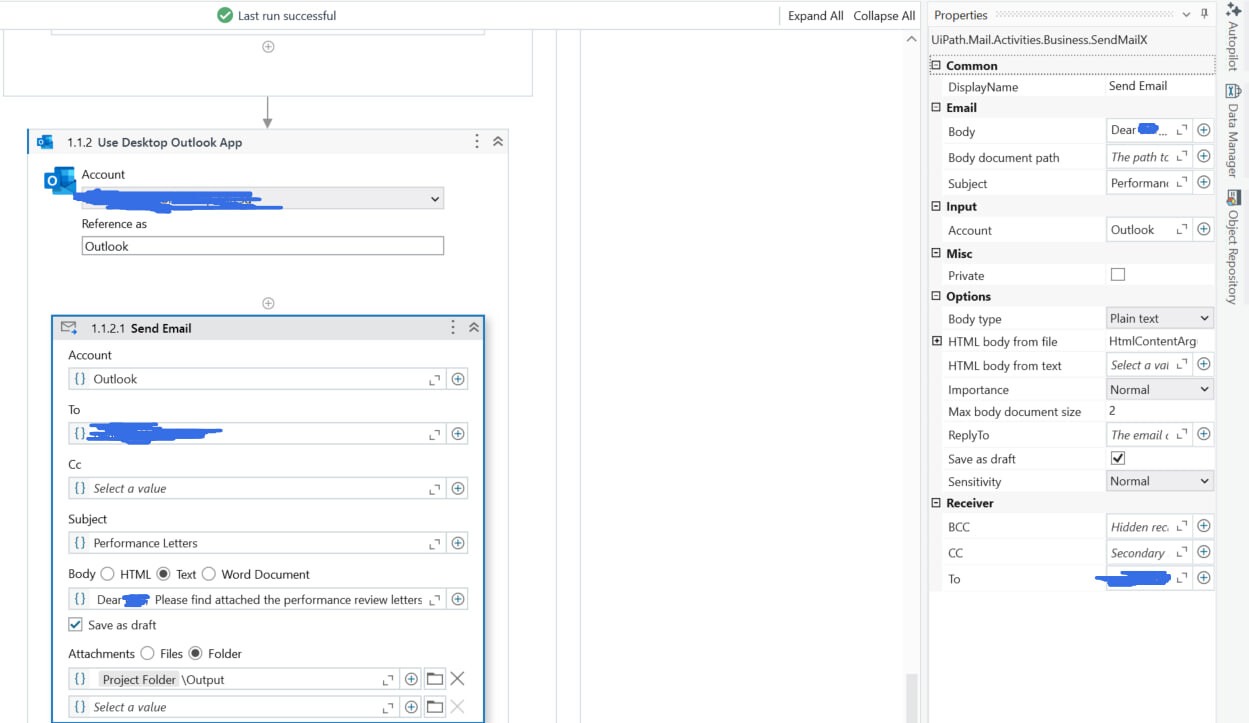Enable the Private checkbox under Misc
Screen dimensions: 1249x723
click(x=1117, y=274)
